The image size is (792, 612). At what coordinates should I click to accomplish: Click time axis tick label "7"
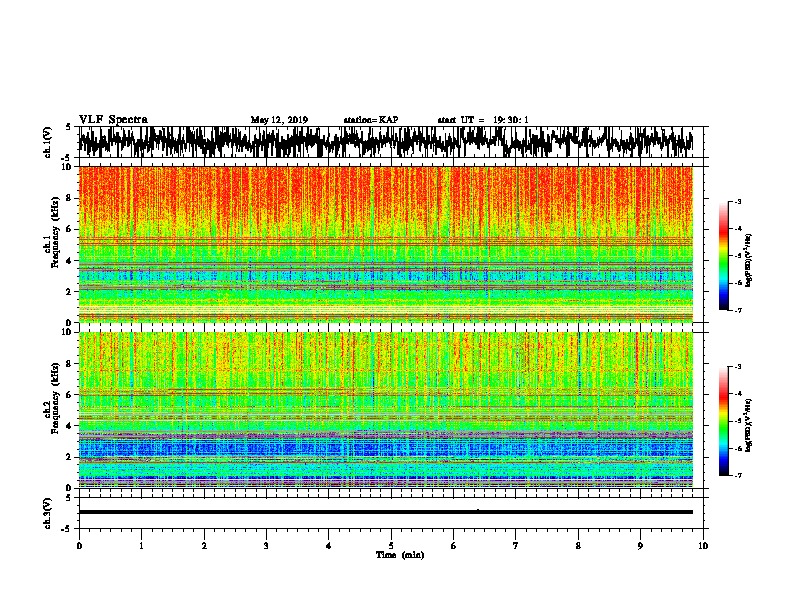click(x=516, y=546)
